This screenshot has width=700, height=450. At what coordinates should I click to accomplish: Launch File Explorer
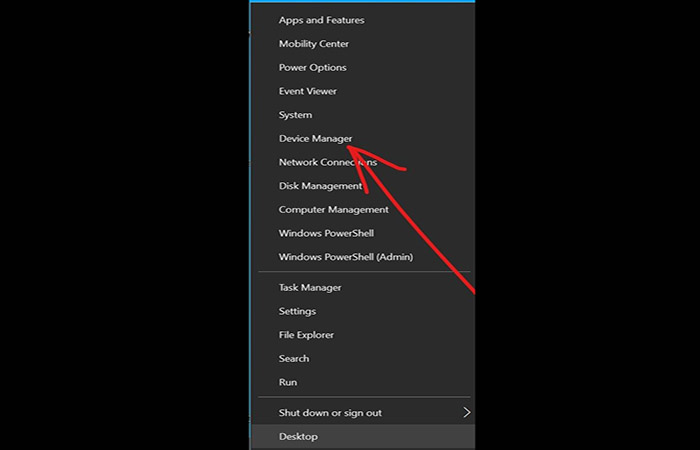pyautogui.click(x=362, y=335)
